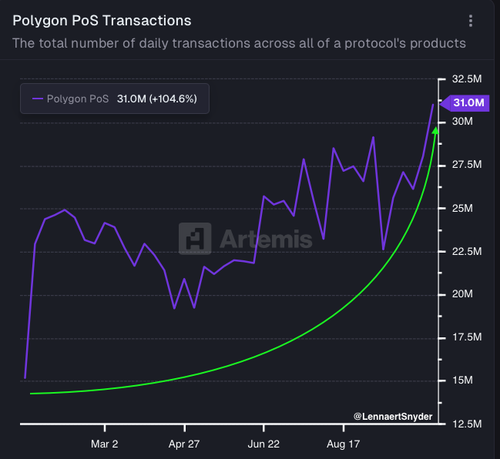Image resolution: width=500 pixels, height=459 pixels.
Task: Click the 32.5M y-axis label
Action: tap(467, 79)
